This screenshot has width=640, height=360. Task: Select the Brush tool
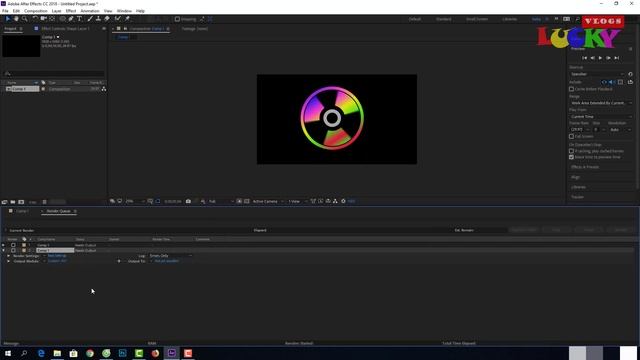pos(90,19)
